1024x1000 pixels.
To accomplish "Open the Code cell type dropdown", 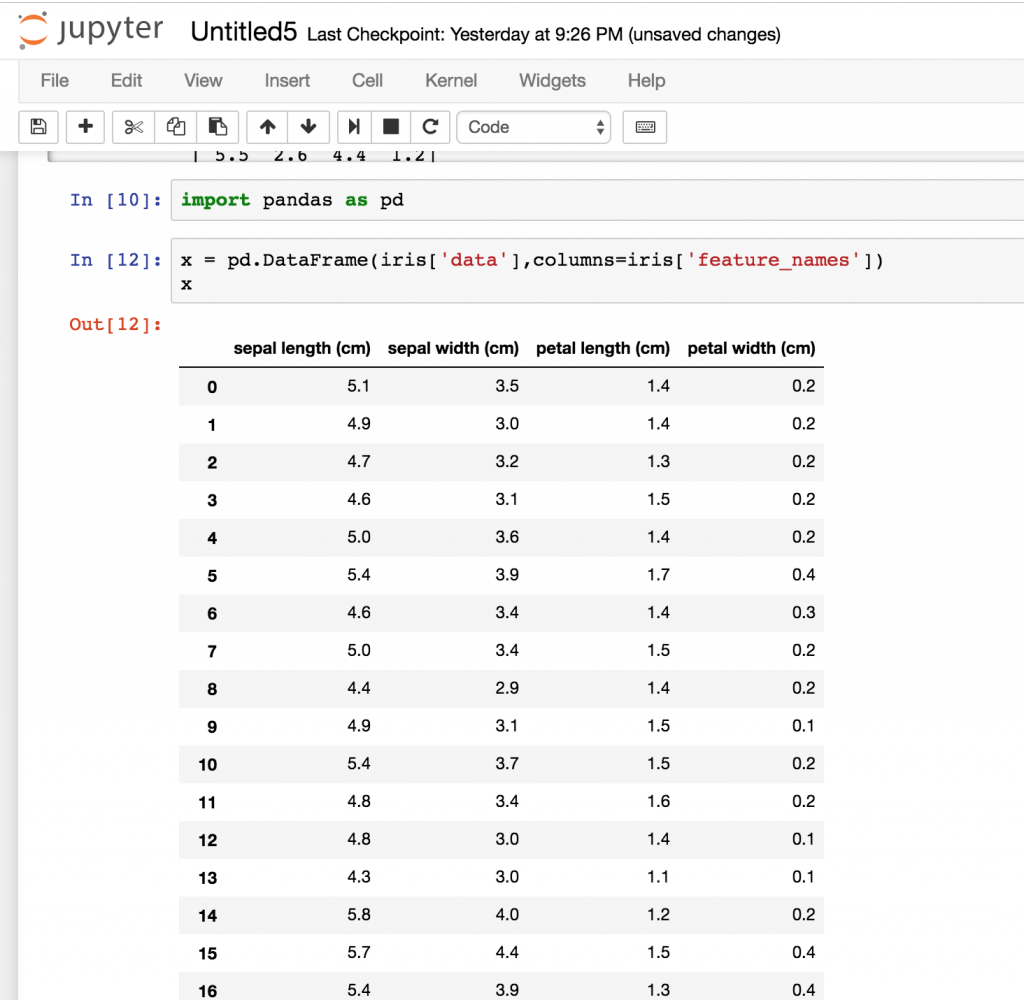I will click(534, 127).
